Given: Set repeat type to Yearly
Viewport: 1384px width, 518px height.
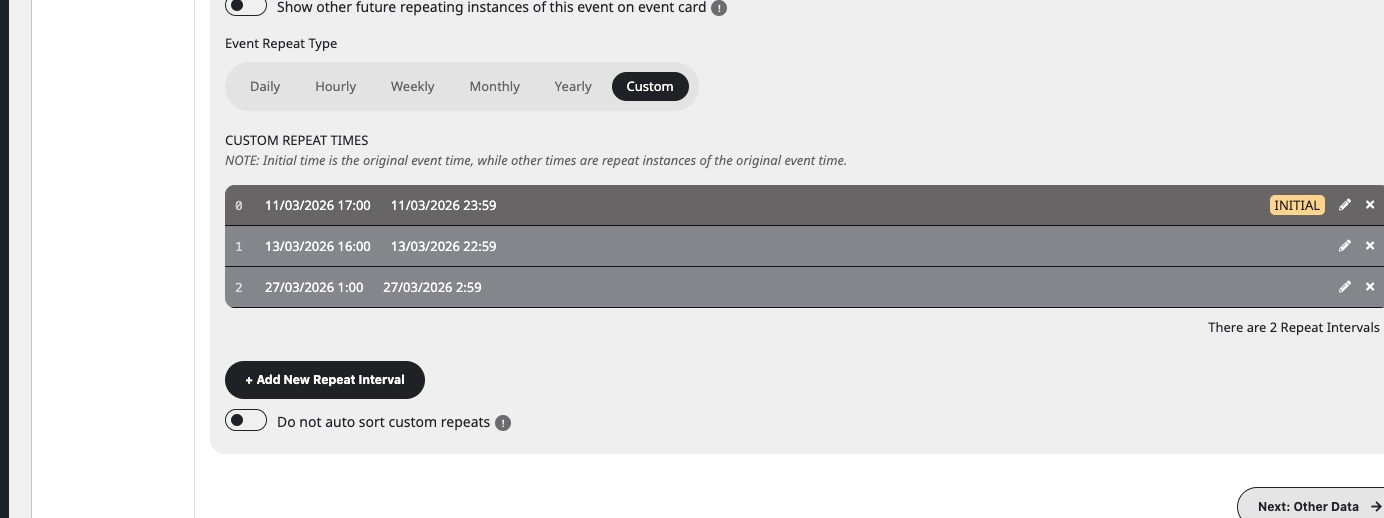Looking at the screenshot, I should pos(573,87).
